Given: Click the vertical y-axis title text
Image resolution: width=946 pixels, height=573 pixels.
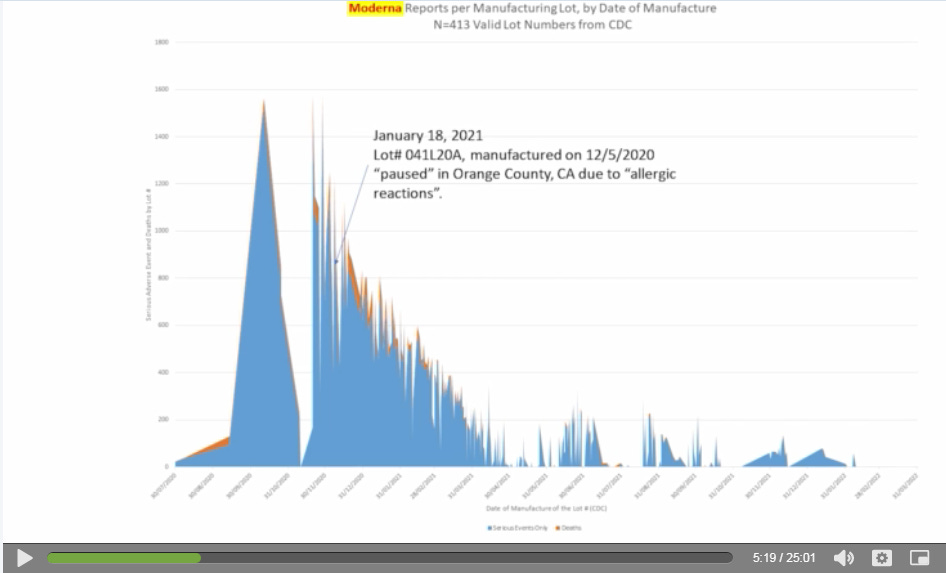Looking at the screenshot, I should pos(148,255).
